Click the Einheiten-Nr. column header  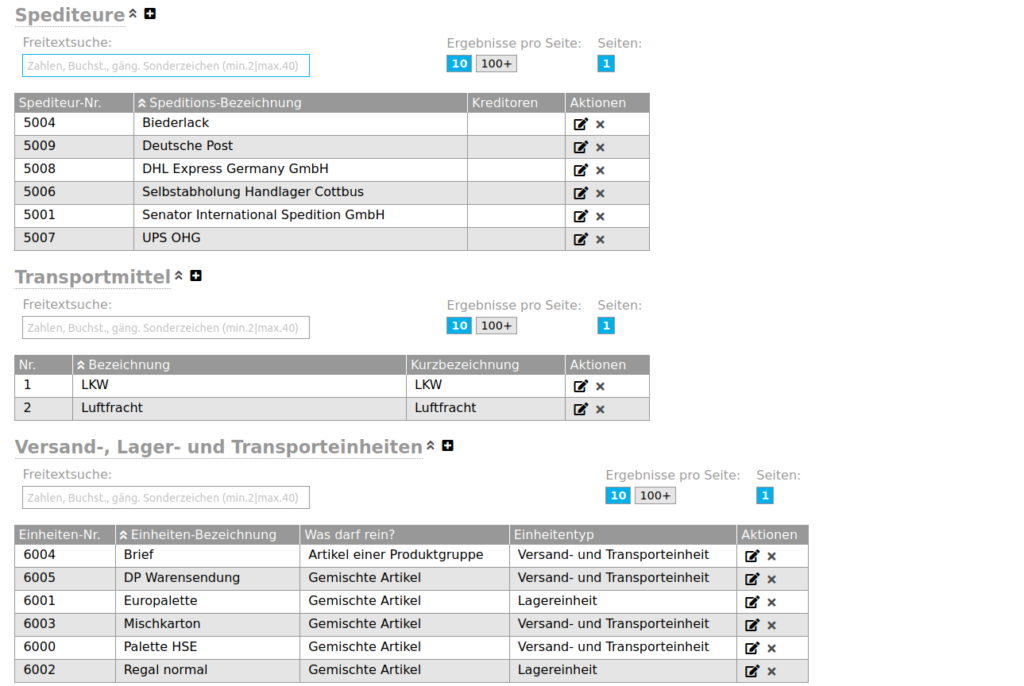tap(65, 534)
